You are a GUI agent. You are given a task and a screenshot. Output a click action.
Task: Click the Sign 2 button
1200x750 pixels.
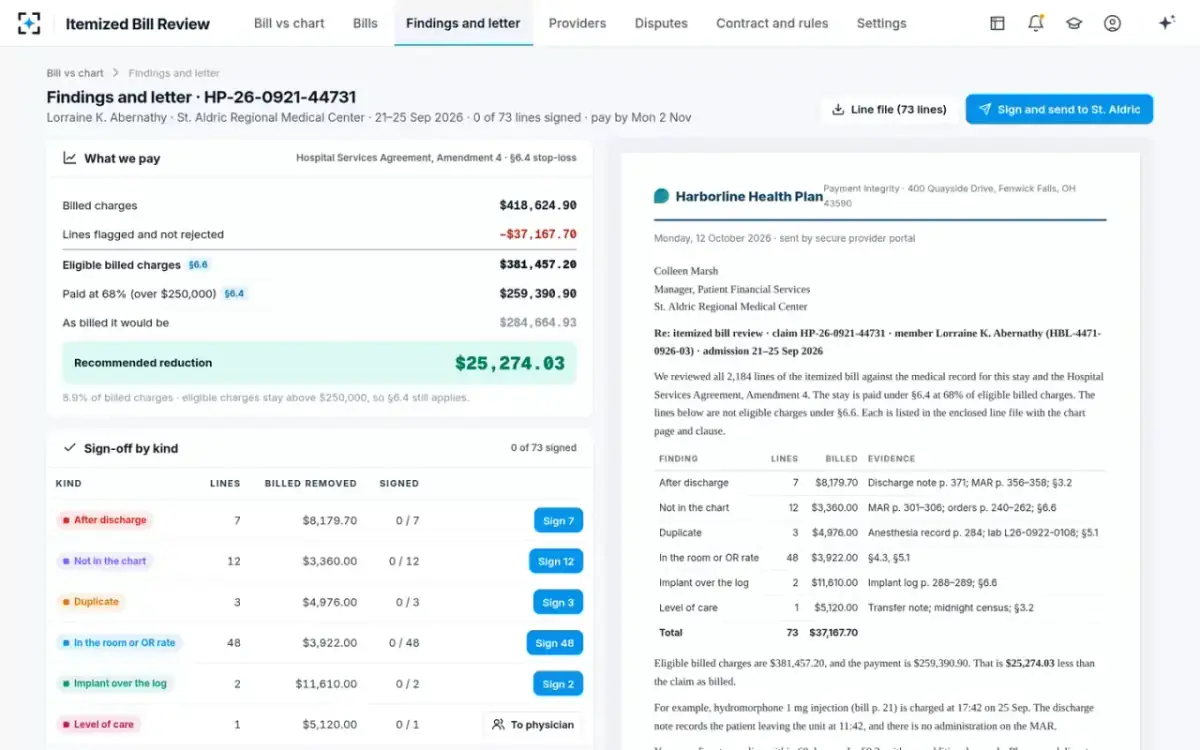pos(558,684)
